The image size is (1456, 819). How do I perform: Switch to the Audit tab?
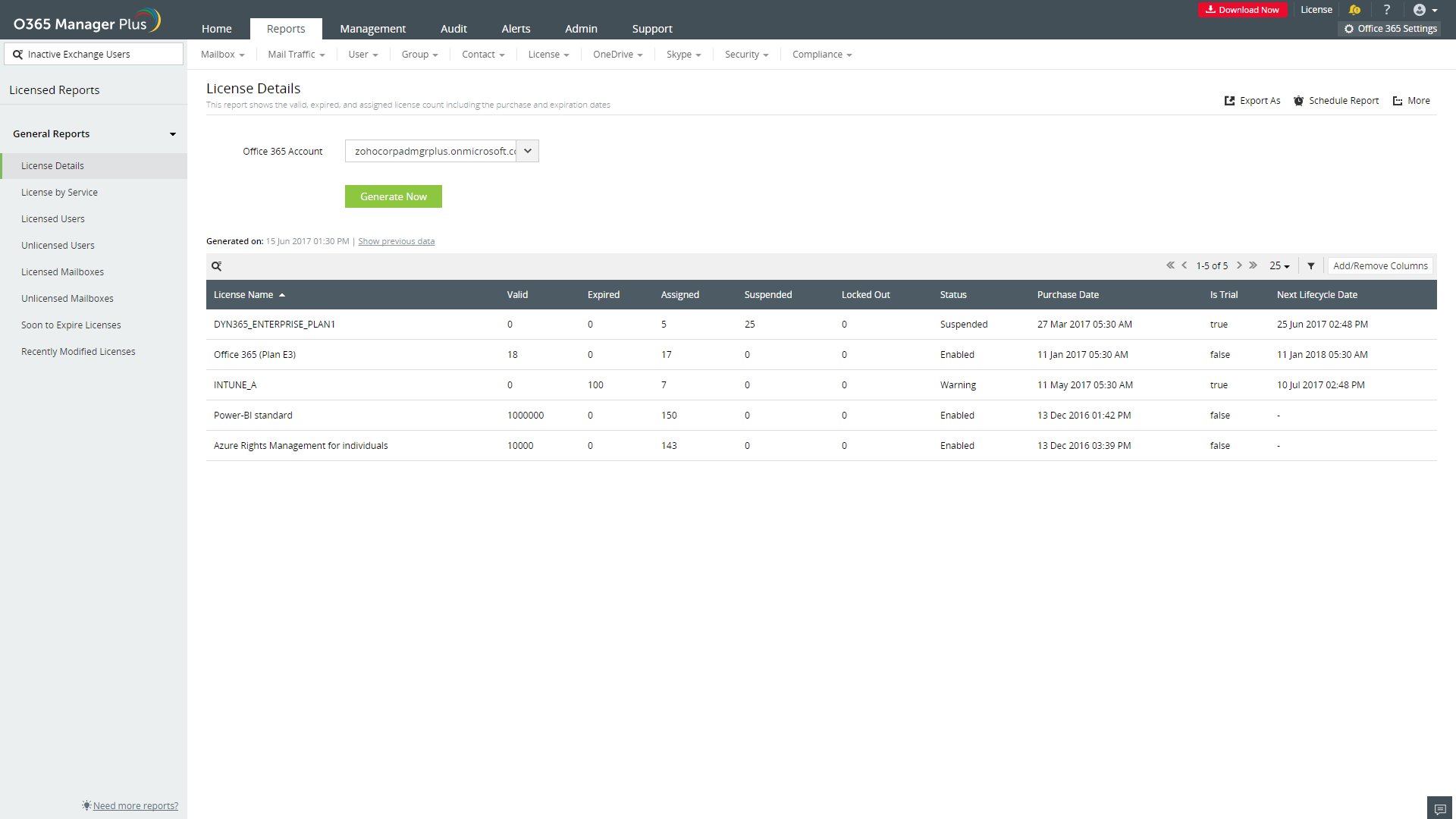pyautogui.click(x=453, y=29)
